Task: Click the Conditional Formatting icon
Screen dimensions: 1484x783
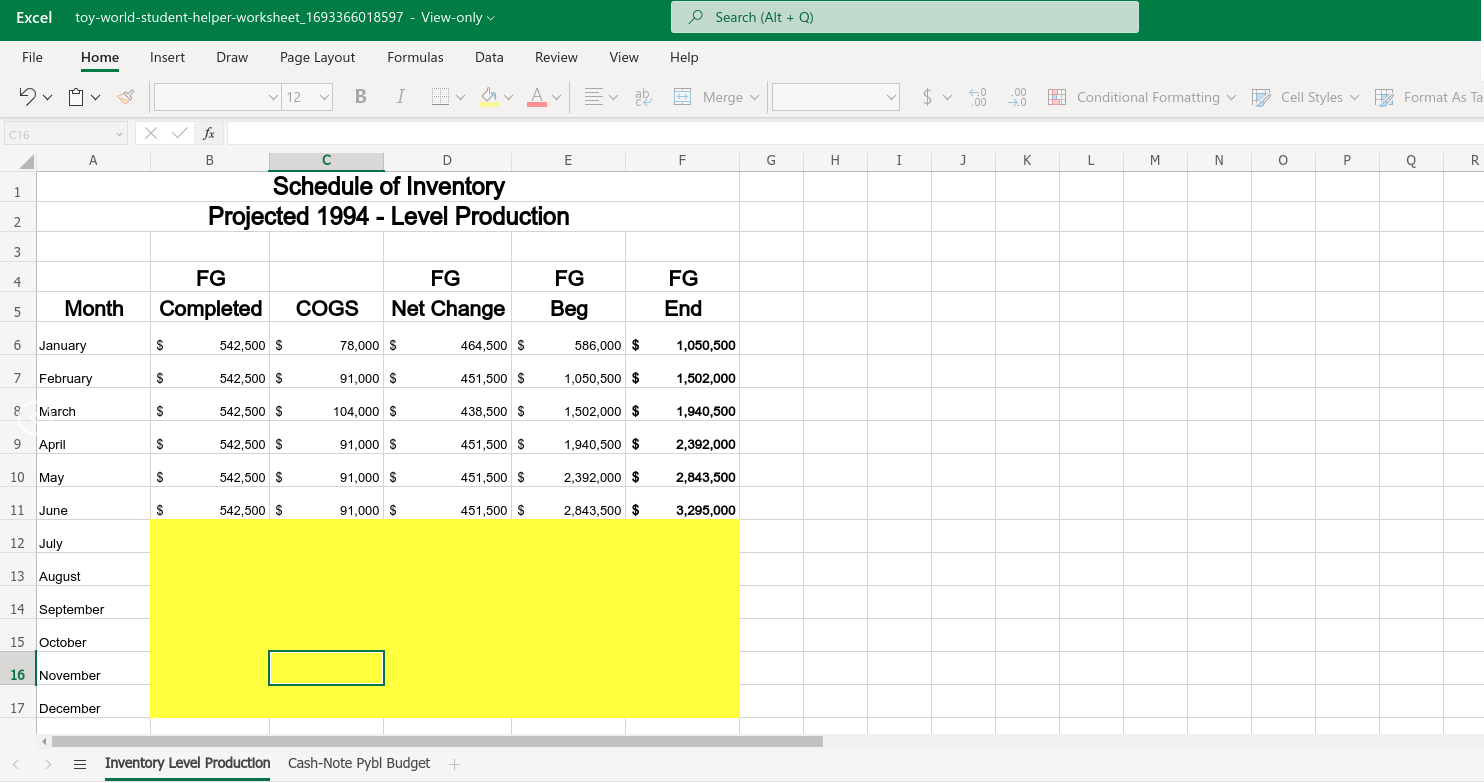Action: coord(1057,97)
